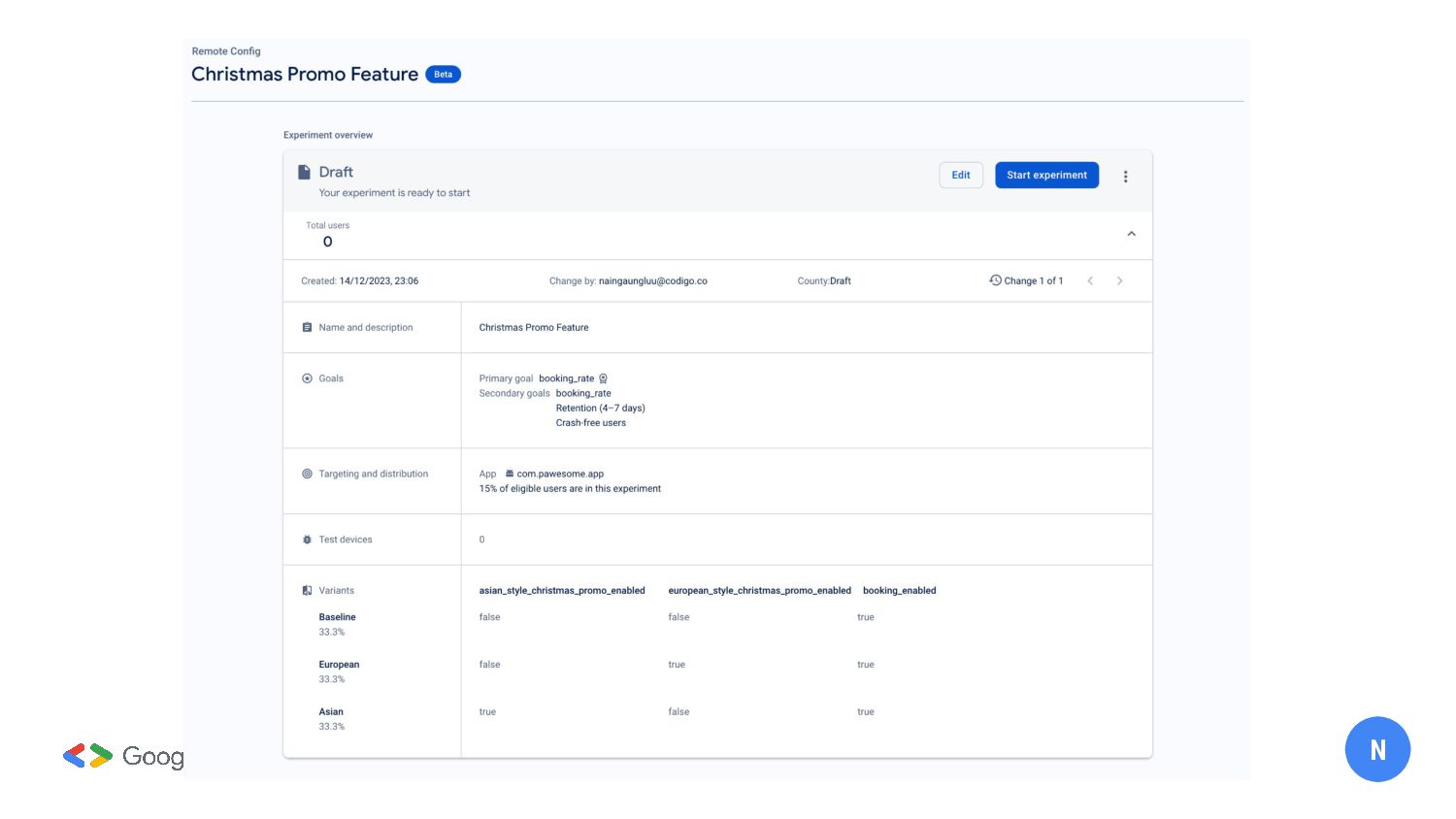Click the Android app icon beside com.pawesome.app
The height and width of the screenshot is (819, 1456).
(x=509, y=474)
